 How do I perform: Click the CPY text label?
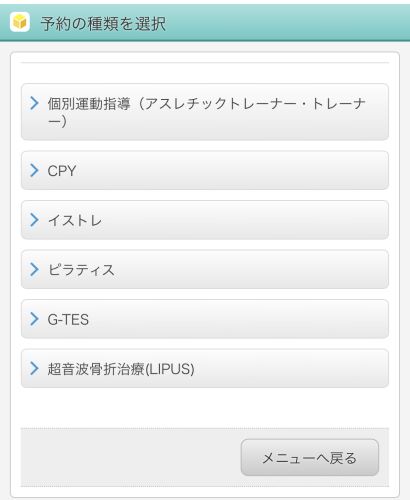[x=62, y=171]
